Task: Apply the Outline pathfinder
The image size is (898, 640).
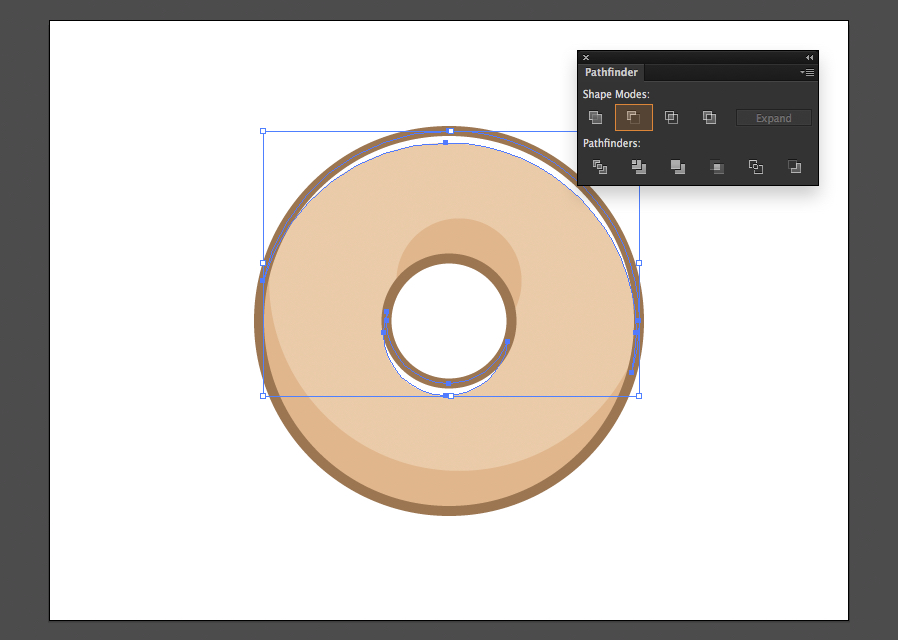Action: coord(755,167)
